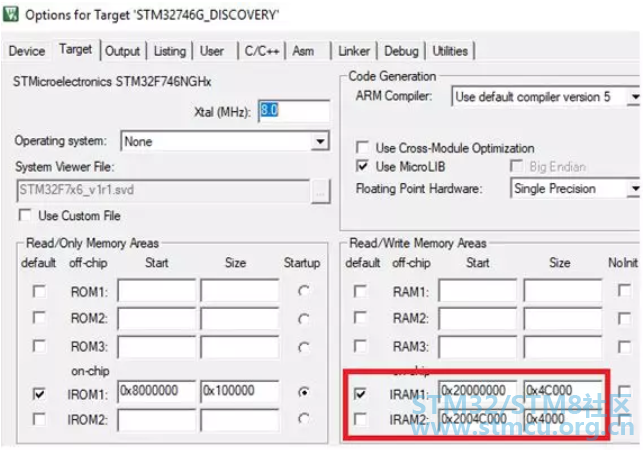
Task: Click the IRAM1 Size field 0x4C000
Action: 563,391
